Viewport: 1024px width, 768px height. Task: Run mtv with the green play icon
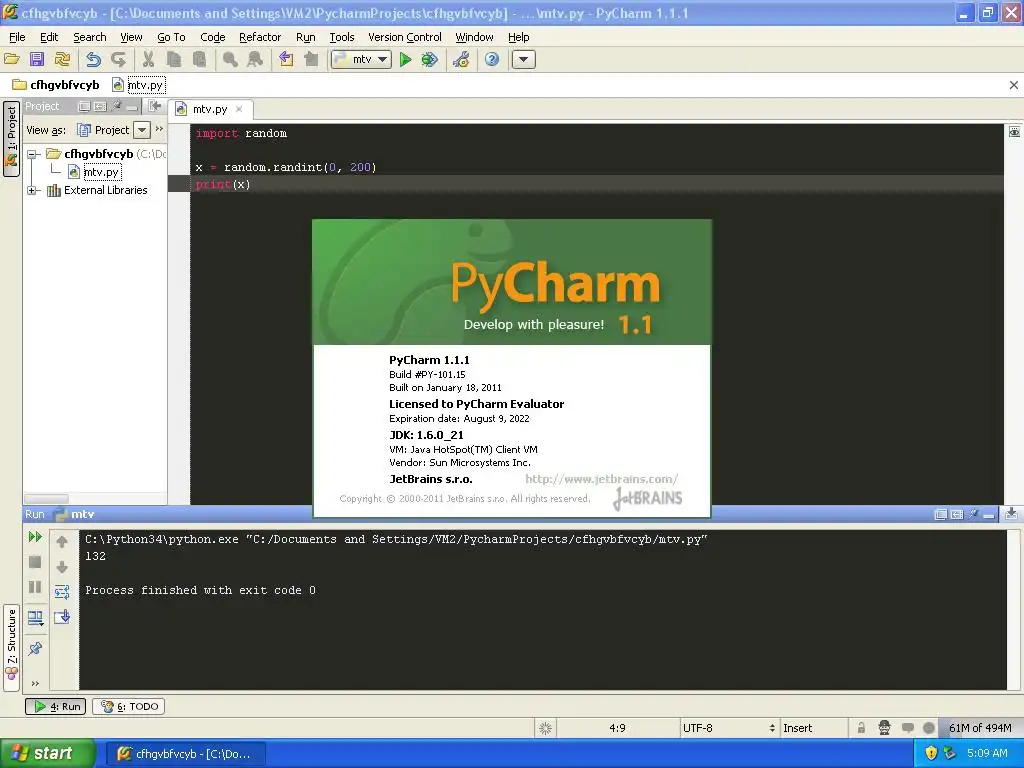406,59
